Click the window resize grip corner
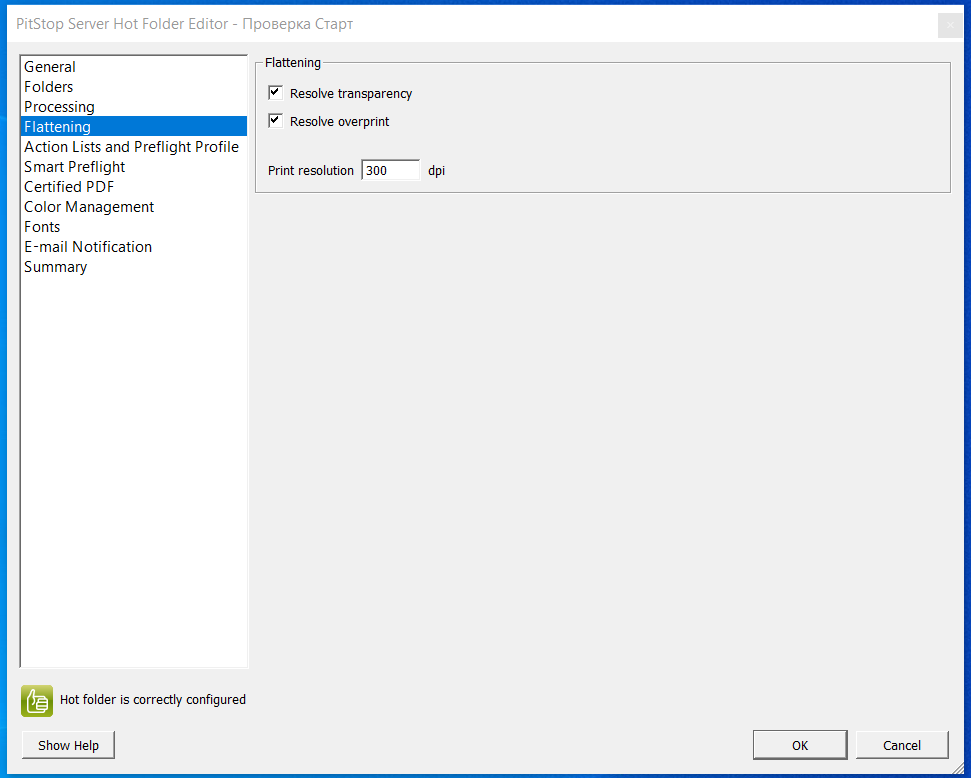 point(957,767)
